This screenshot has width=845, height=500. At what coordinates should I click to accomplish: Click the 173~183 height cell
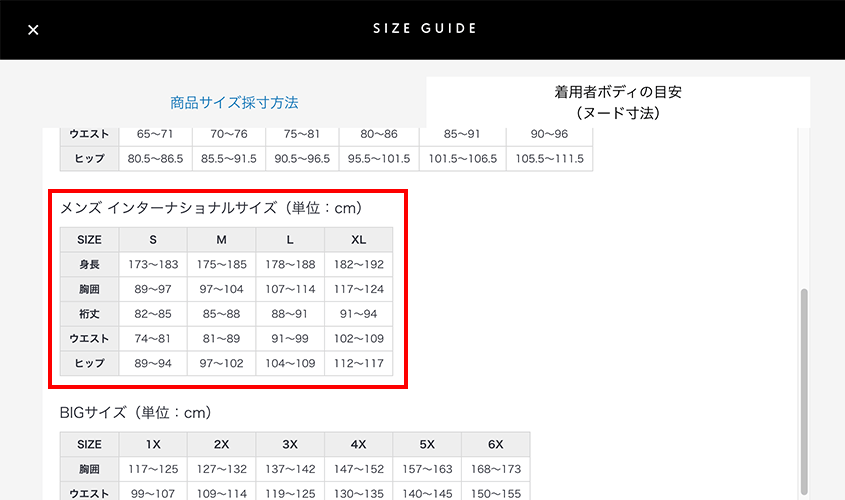(x=153, y=264)
